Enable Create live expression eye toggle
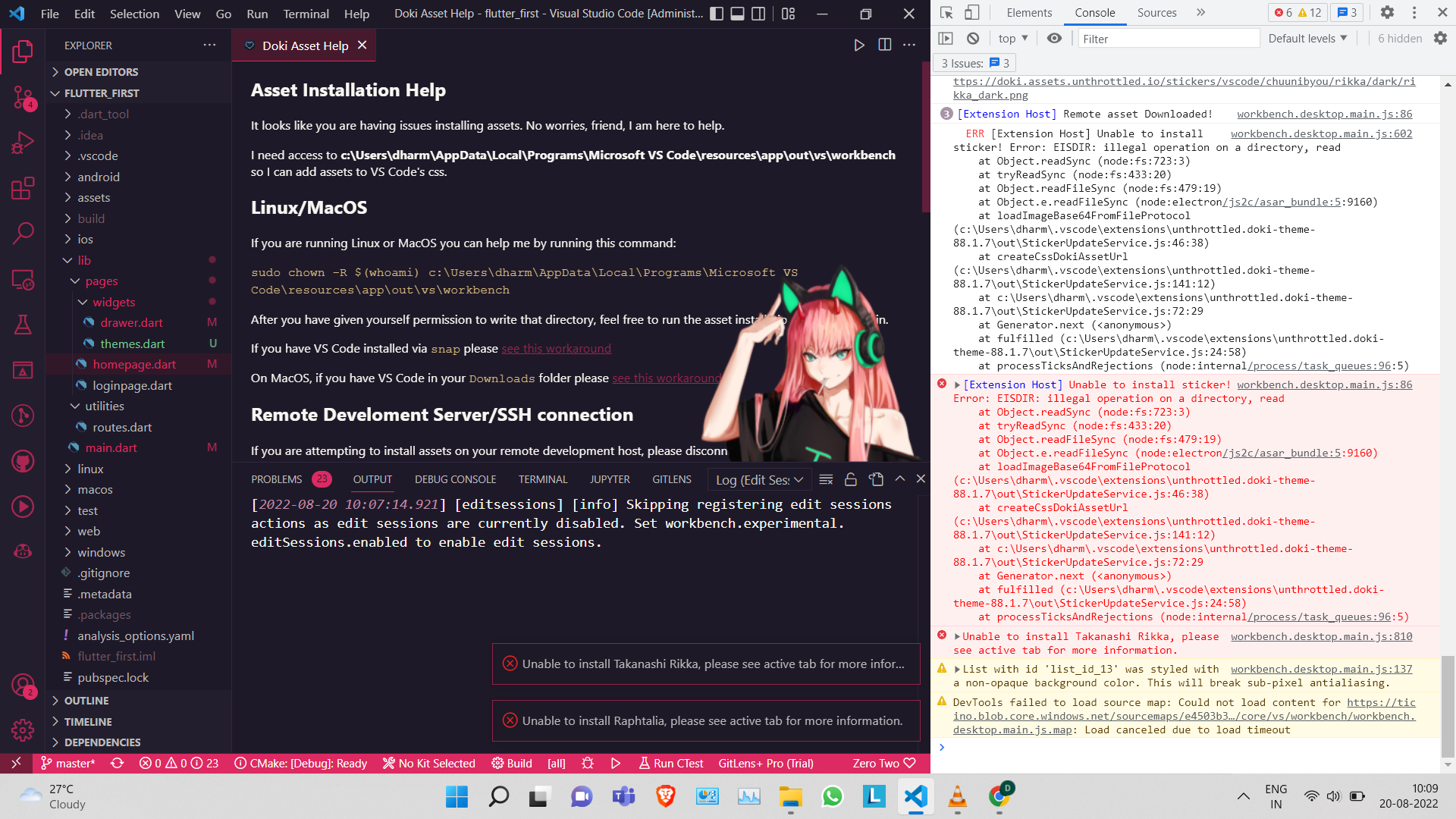This screenshot has width=1456, height=819. pyautogui.click(x=1054, y=38)
